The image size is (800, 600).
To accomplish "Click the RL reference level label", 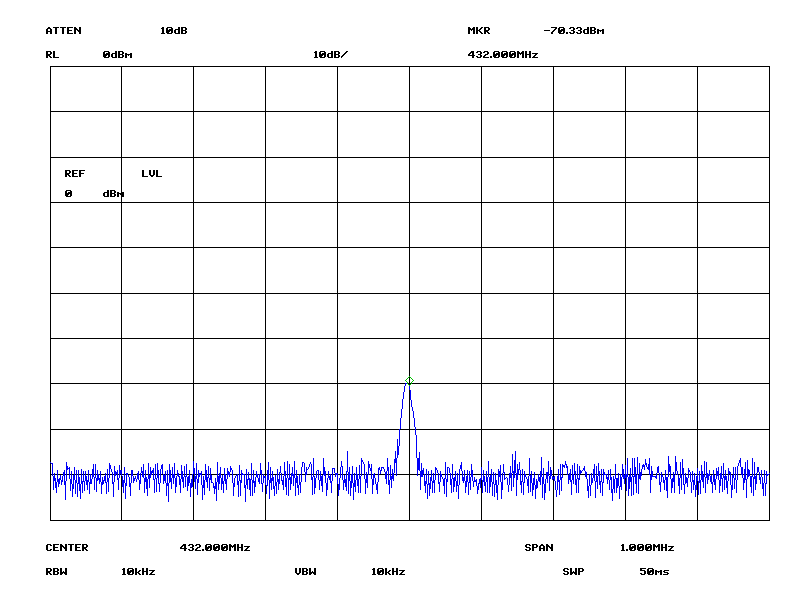I will tap(52, 55).
